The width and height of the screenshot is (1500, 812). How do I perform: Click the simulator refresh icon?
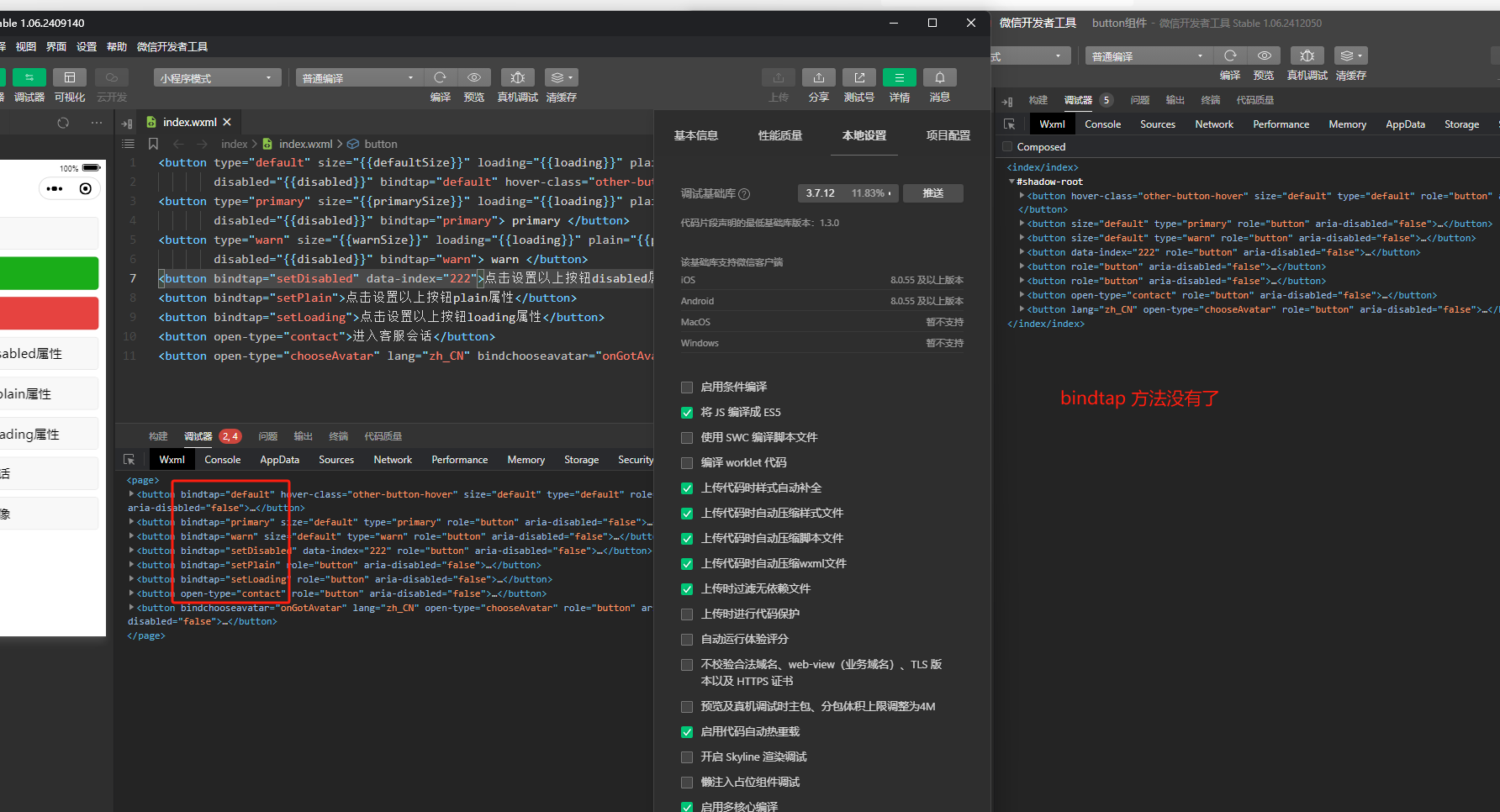pos(63,123)
